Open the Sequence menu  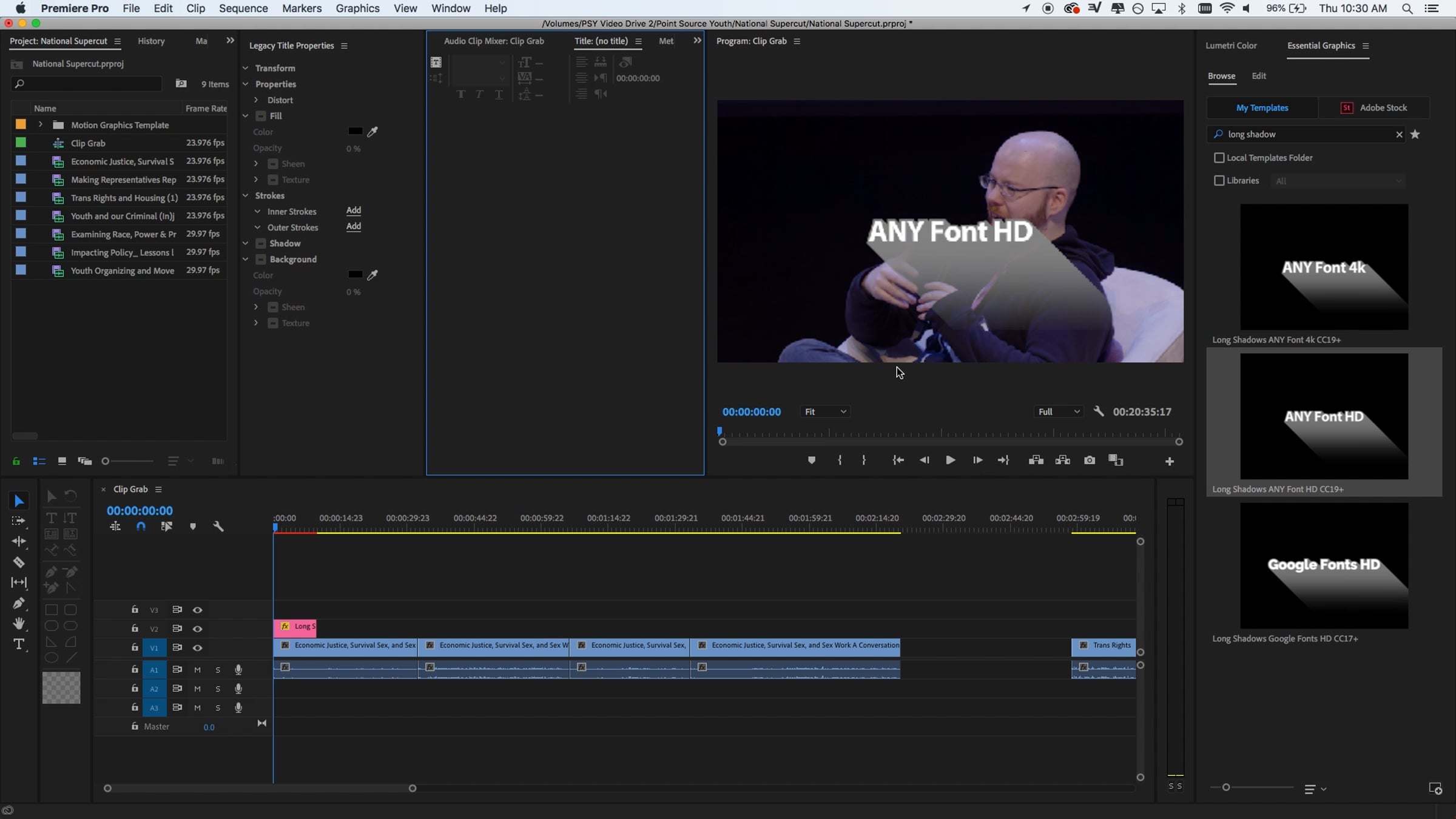coord(243,8)
